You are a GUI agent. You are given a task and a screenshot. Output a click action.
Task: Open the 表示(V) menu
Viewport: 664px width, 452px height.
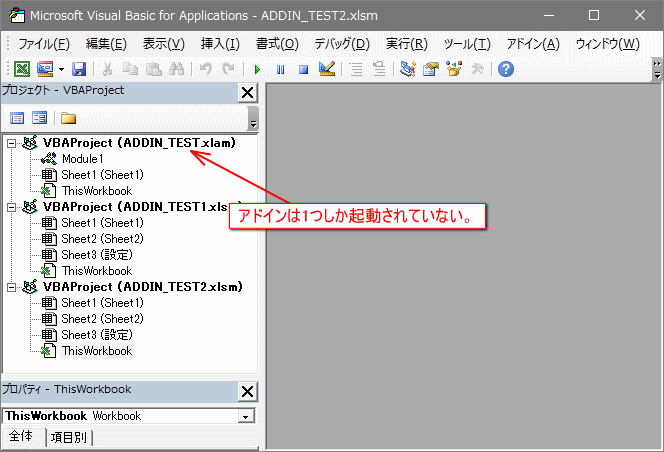tap(163, 44)
